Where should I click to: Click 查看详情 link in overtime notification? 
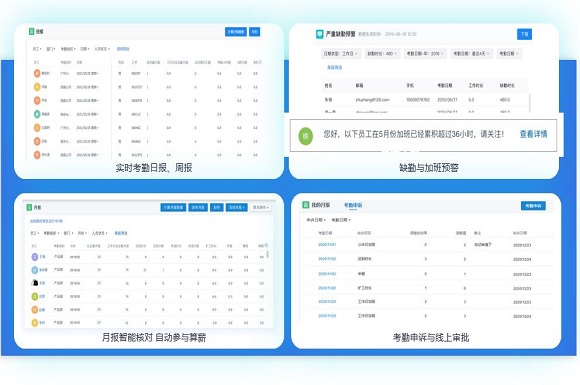coord(533,134)
